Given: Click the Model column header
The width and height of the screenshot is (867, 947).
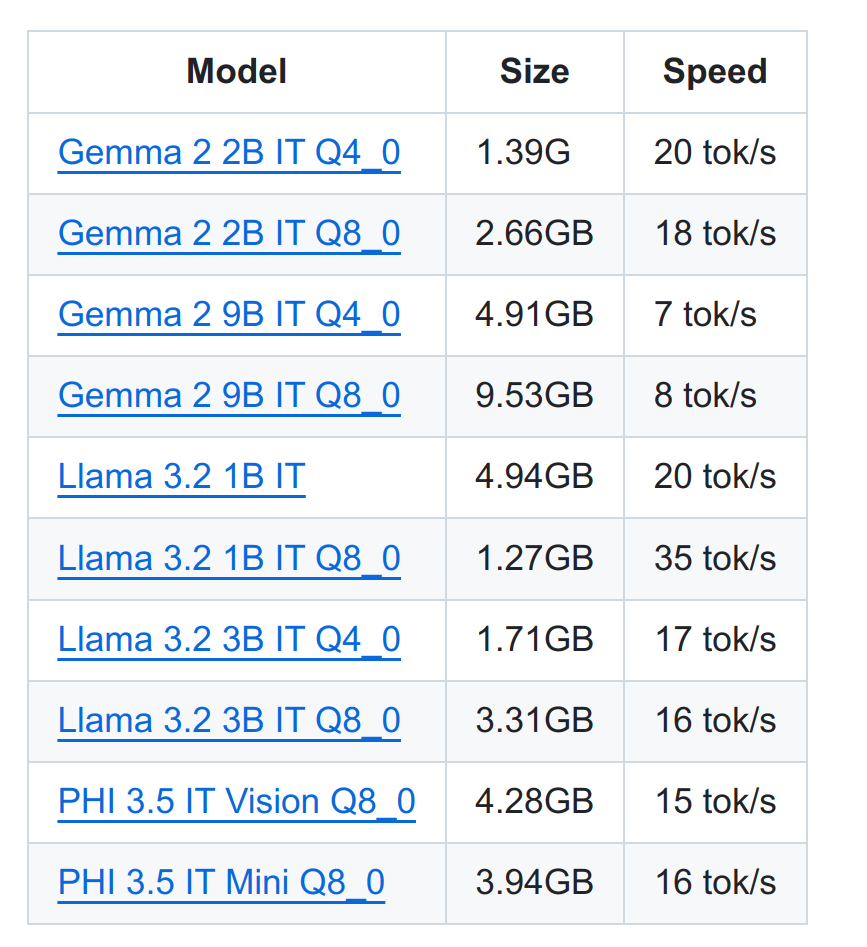Looking at the screenshot, I should point(237,71).
